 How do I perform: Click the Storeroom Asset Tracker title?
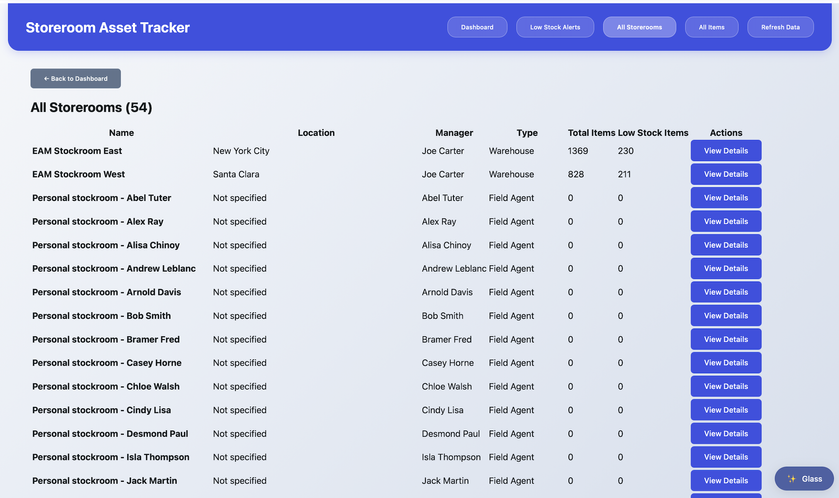(x=107, y=28)
